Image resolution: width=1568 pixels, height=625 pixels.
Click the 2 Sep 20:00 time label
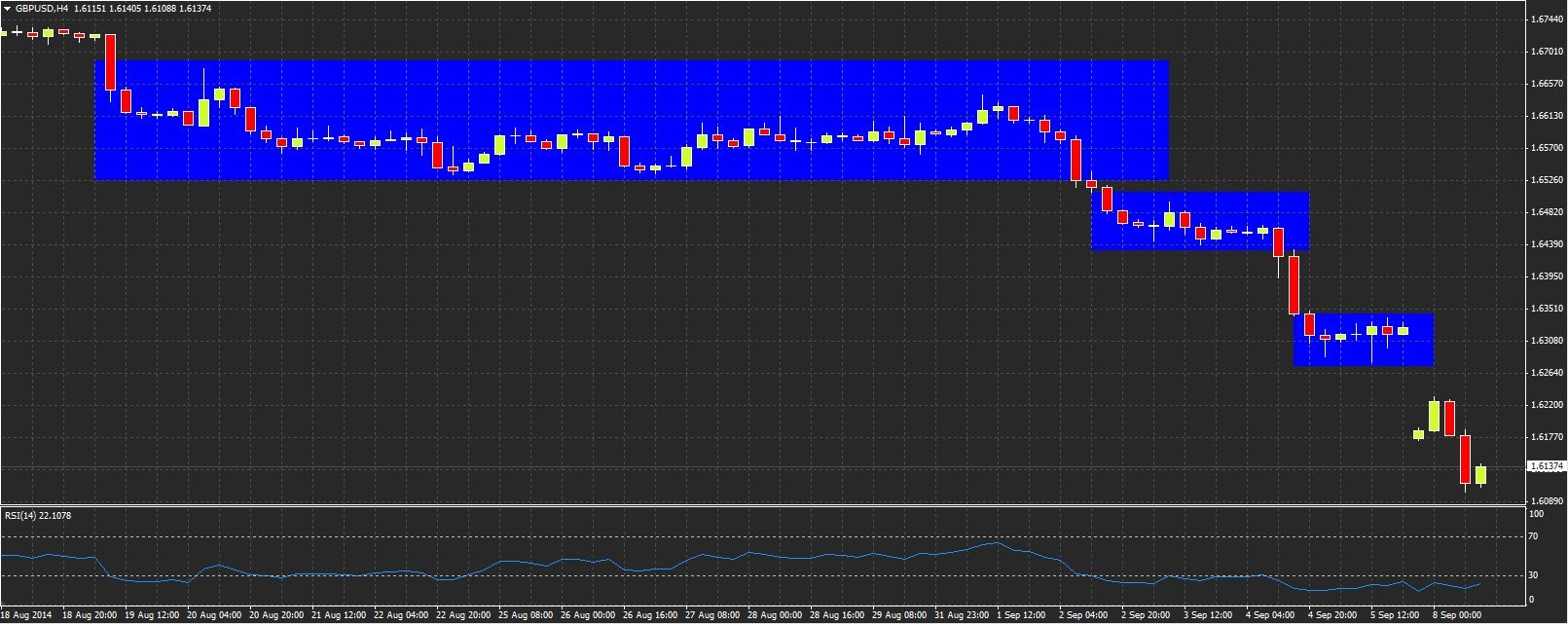coord(1146,615)
